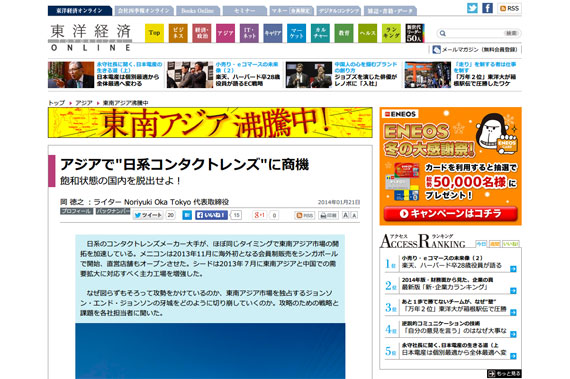The height and width of the screenshot is (379, 570).
Task: Open ranking 4 「自分の意見を言う」 article
Action: pos(454,331)
